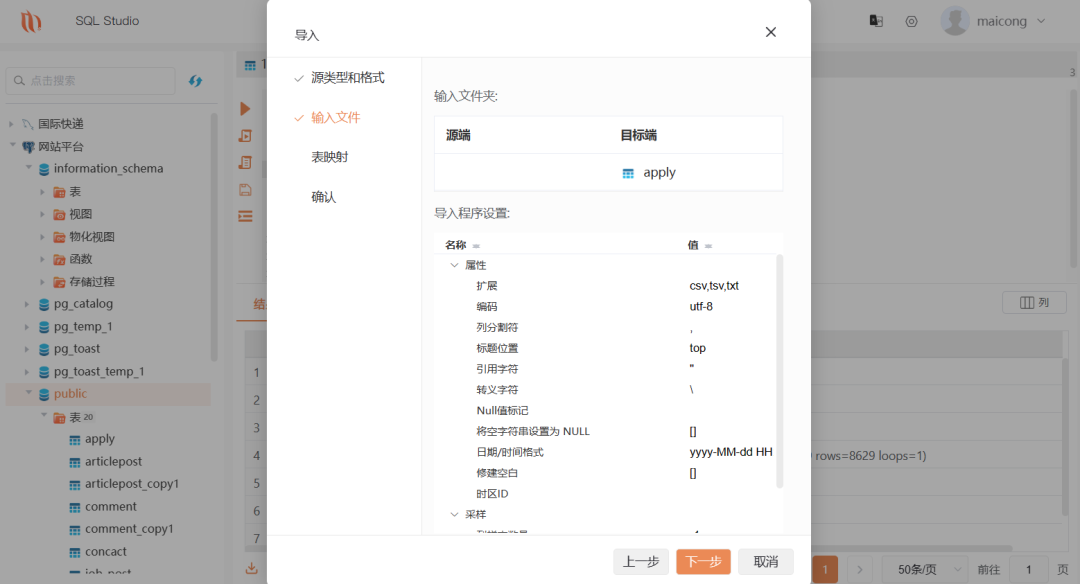Open the settings target icon in header

tap(911, 21)
